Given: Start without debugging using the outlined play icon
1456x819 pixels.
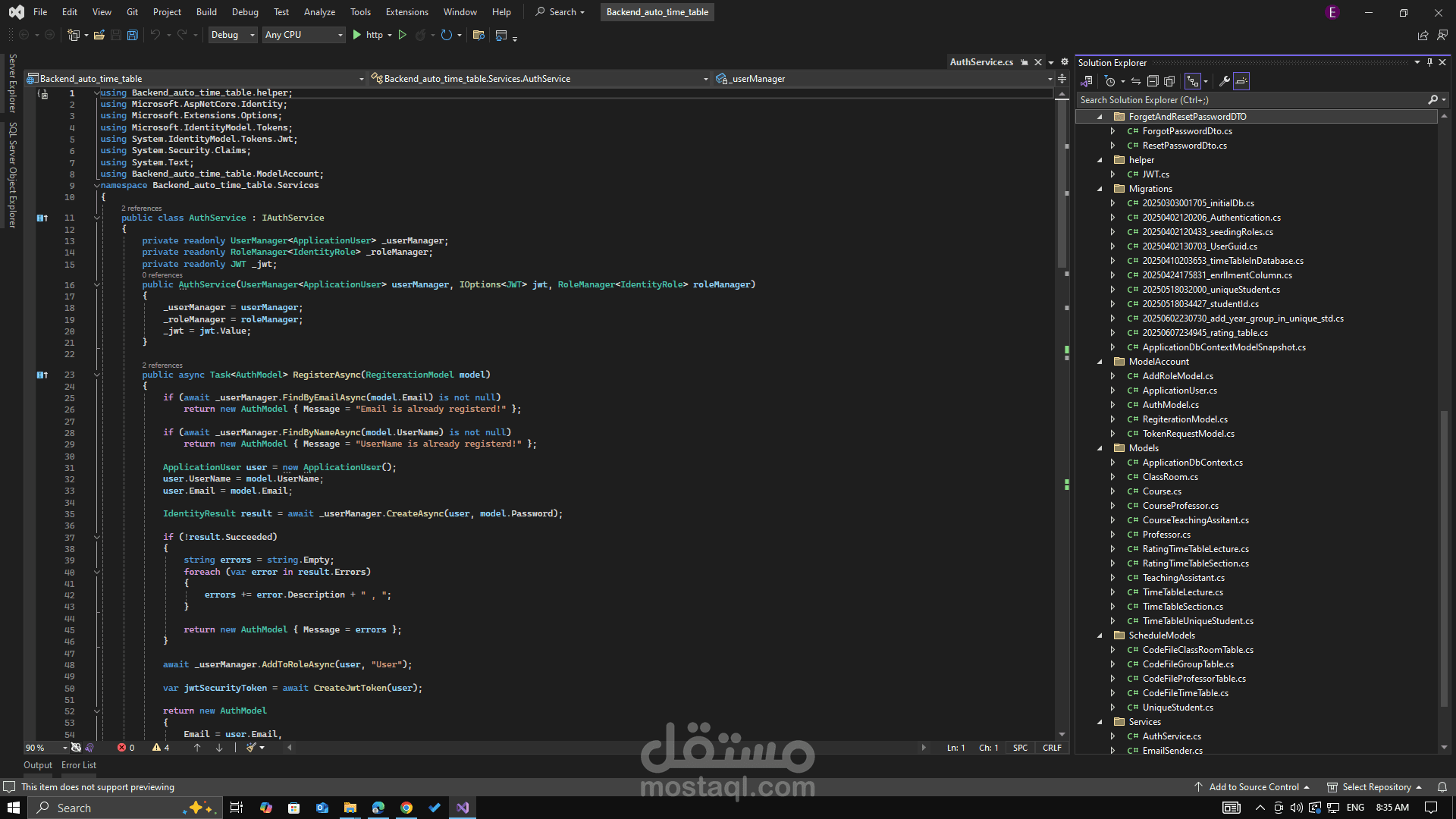Looking at the screenshot, I should click(403, 35).
